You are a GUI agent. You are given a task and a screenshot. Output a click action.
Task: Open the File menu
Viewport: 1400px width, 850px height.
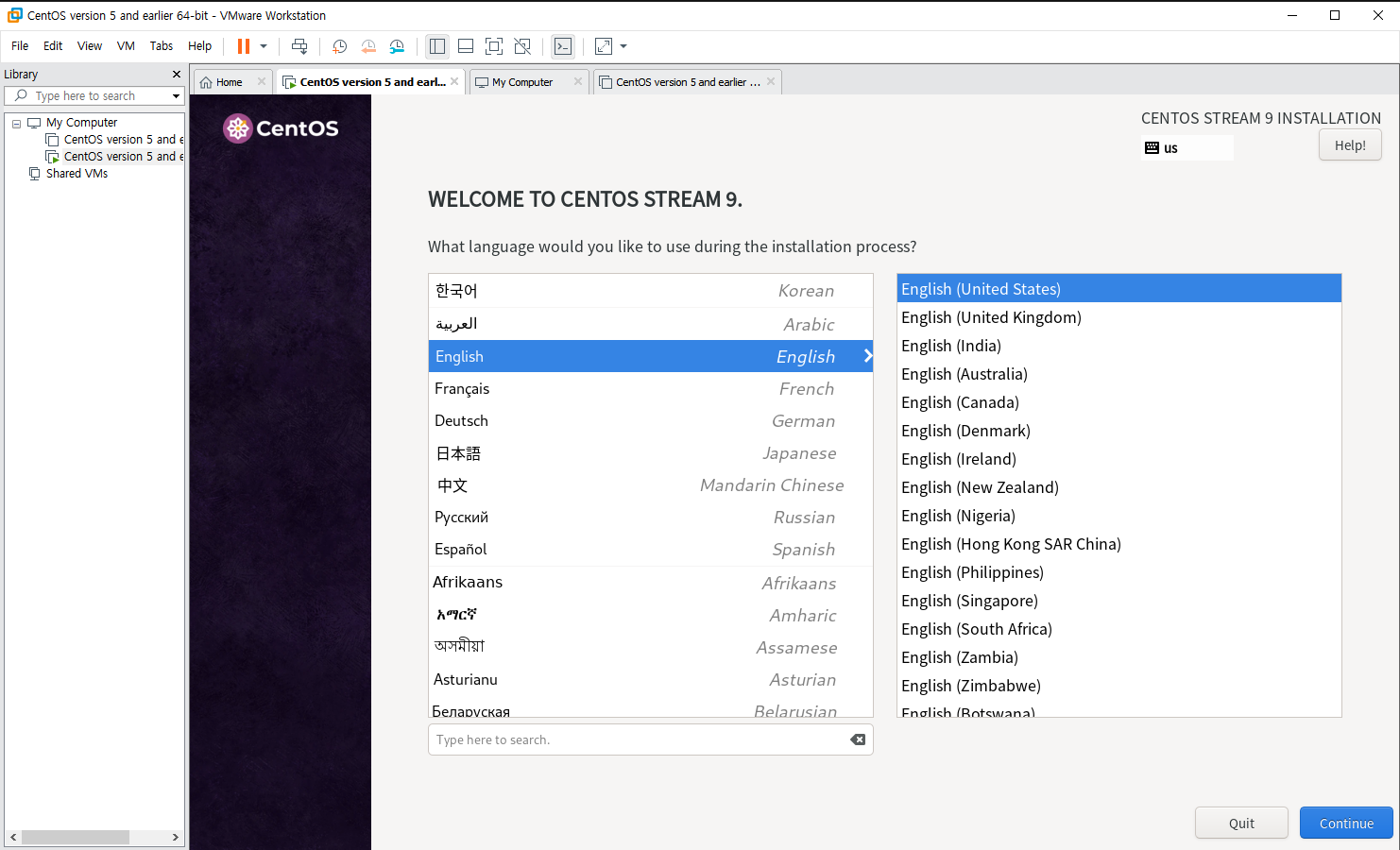click(x=20, y=45)
